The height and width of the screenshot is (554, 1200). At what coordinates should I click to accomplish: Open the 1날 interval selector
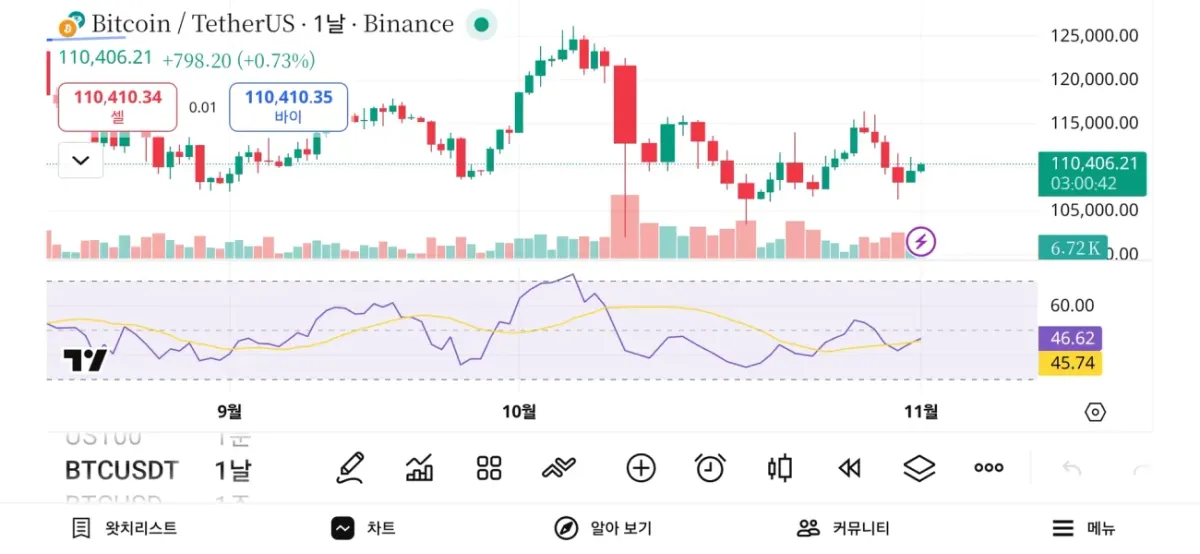click(233, 470)
